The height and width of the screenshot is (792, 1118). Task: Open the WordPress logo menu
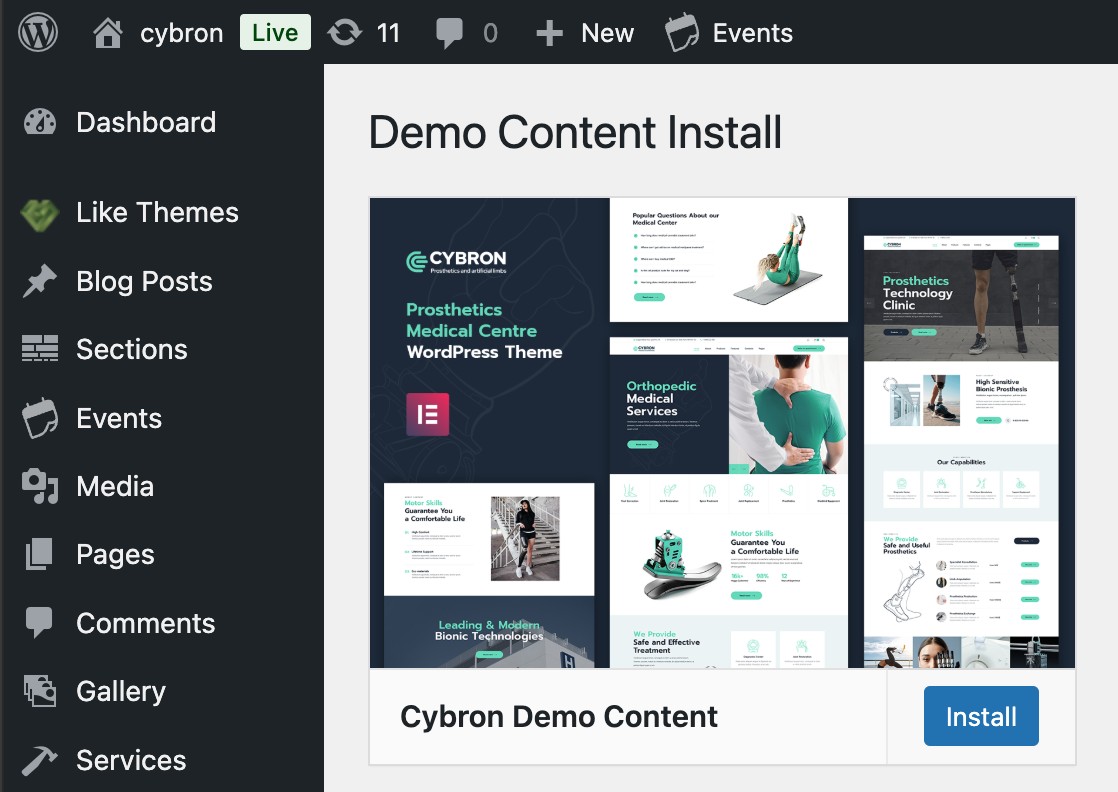tap(38, 33)
